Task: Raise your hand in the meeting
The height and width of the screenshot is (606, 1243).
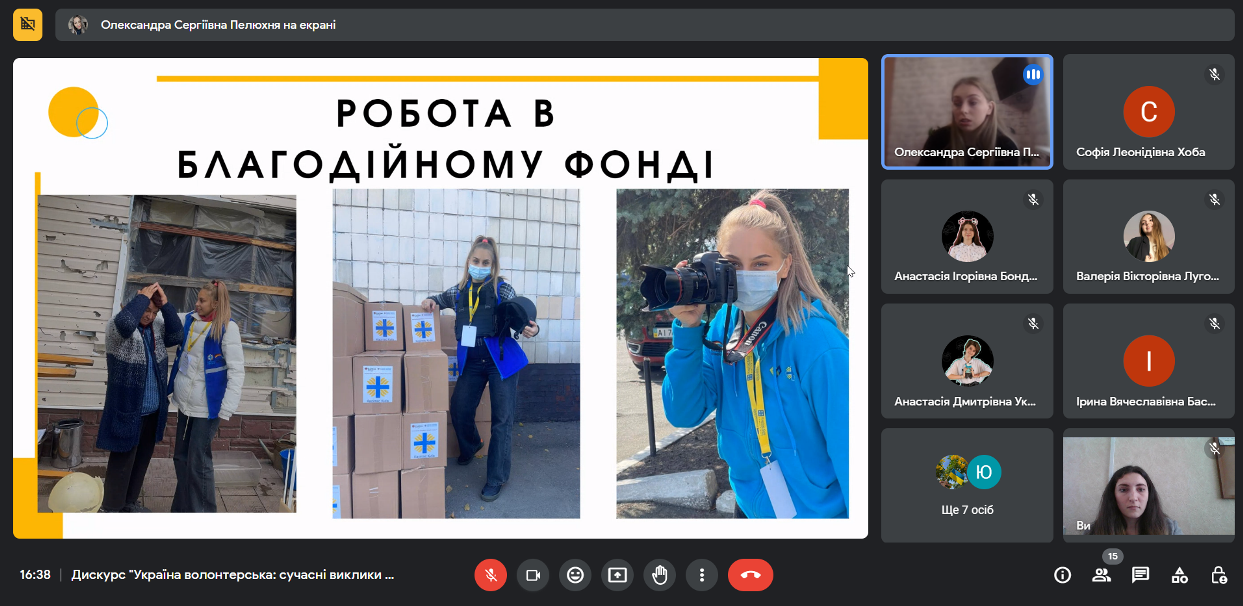Action: [660, 575]
